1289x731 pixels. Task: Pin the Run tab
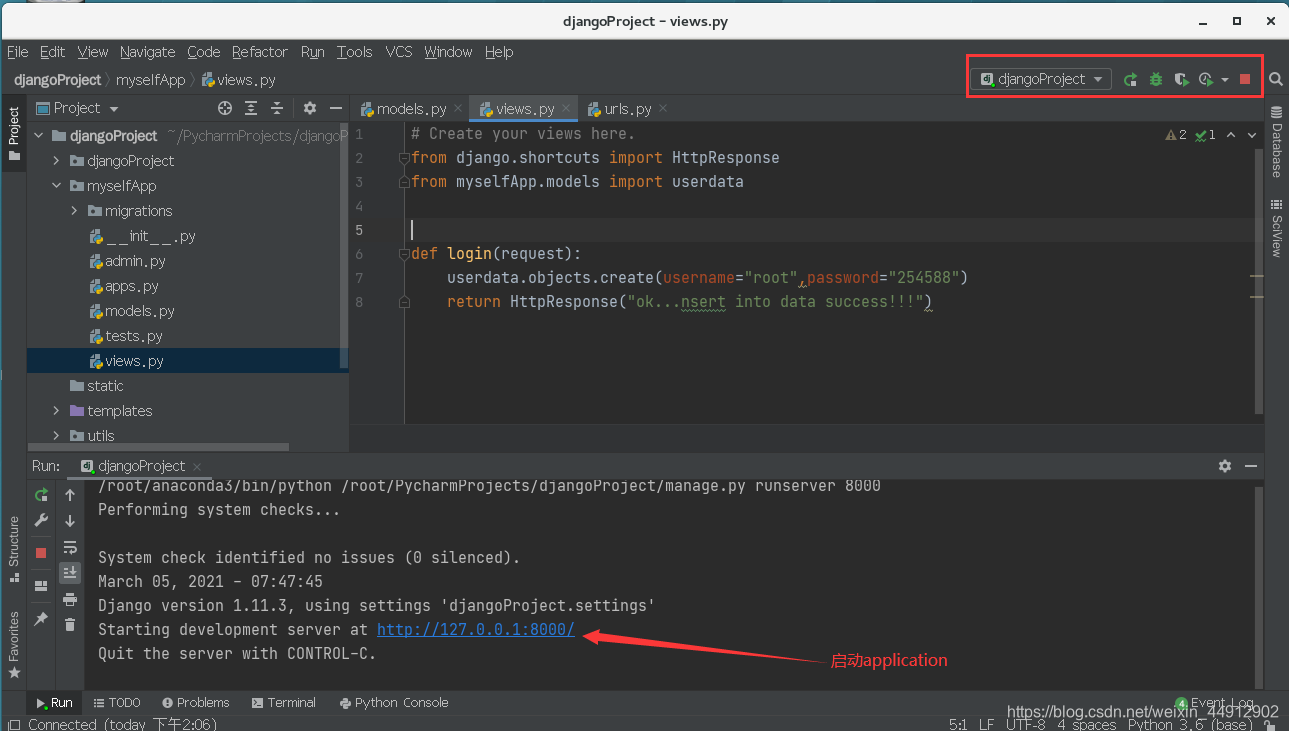coord(41,620)
